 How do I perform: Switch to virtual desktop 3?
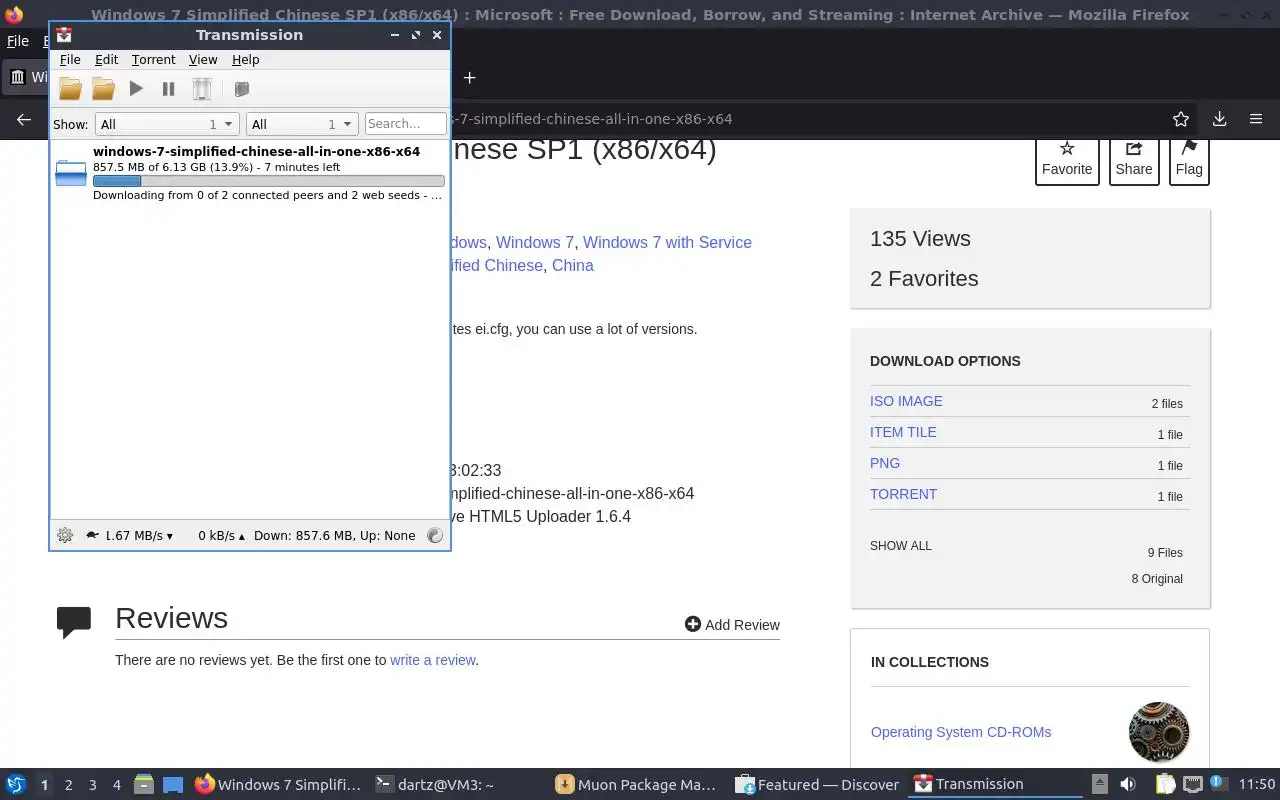pyautogui.click(x=92, y=785)
